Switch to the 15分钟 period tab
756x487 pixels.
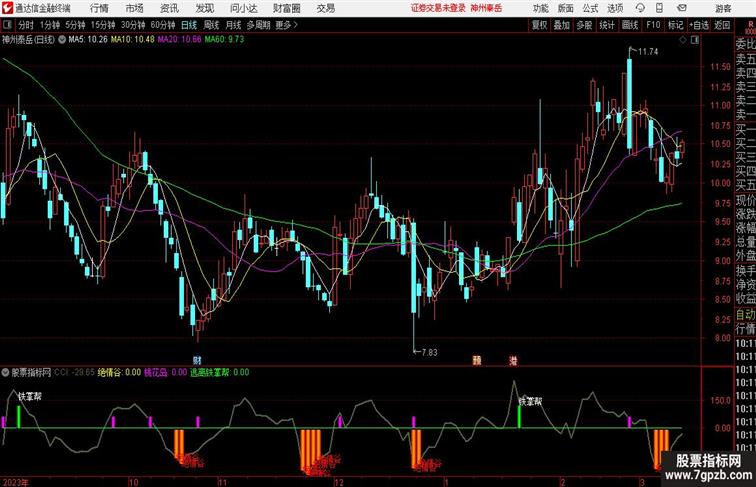(x=103, y=25)
